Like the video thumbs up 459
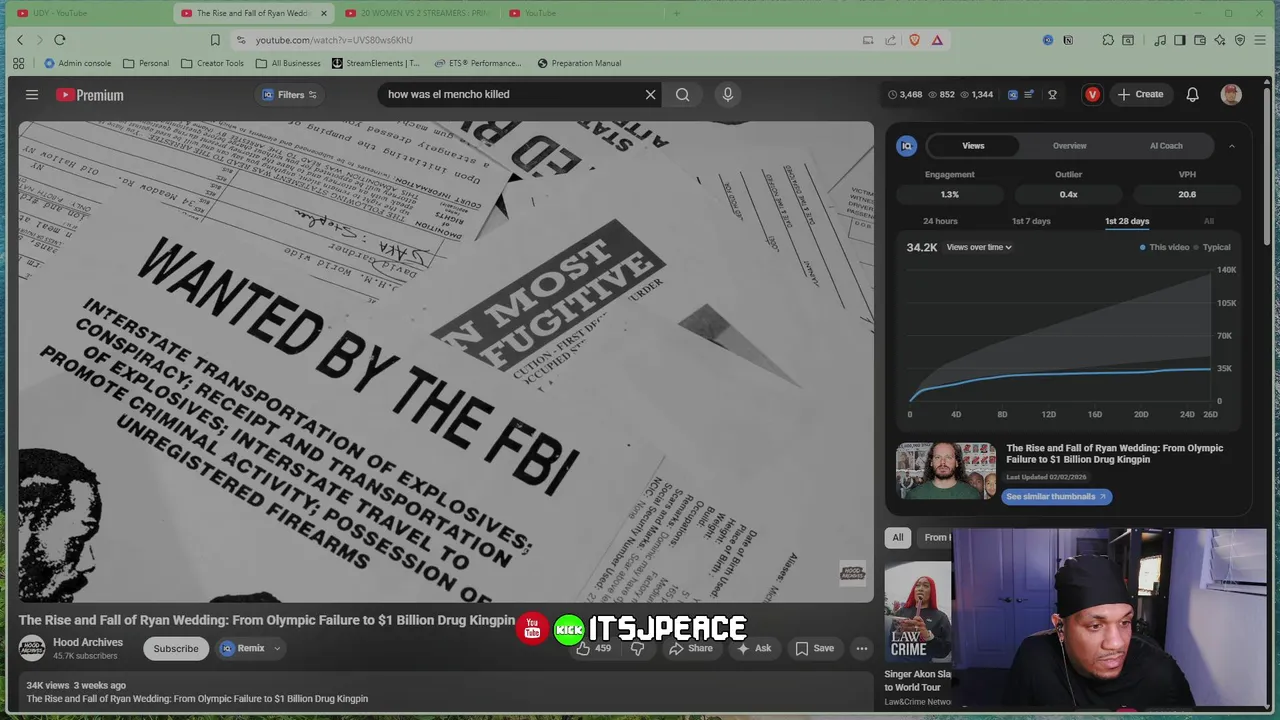Viewport: 1280px width, 720px height. point(594,648)
